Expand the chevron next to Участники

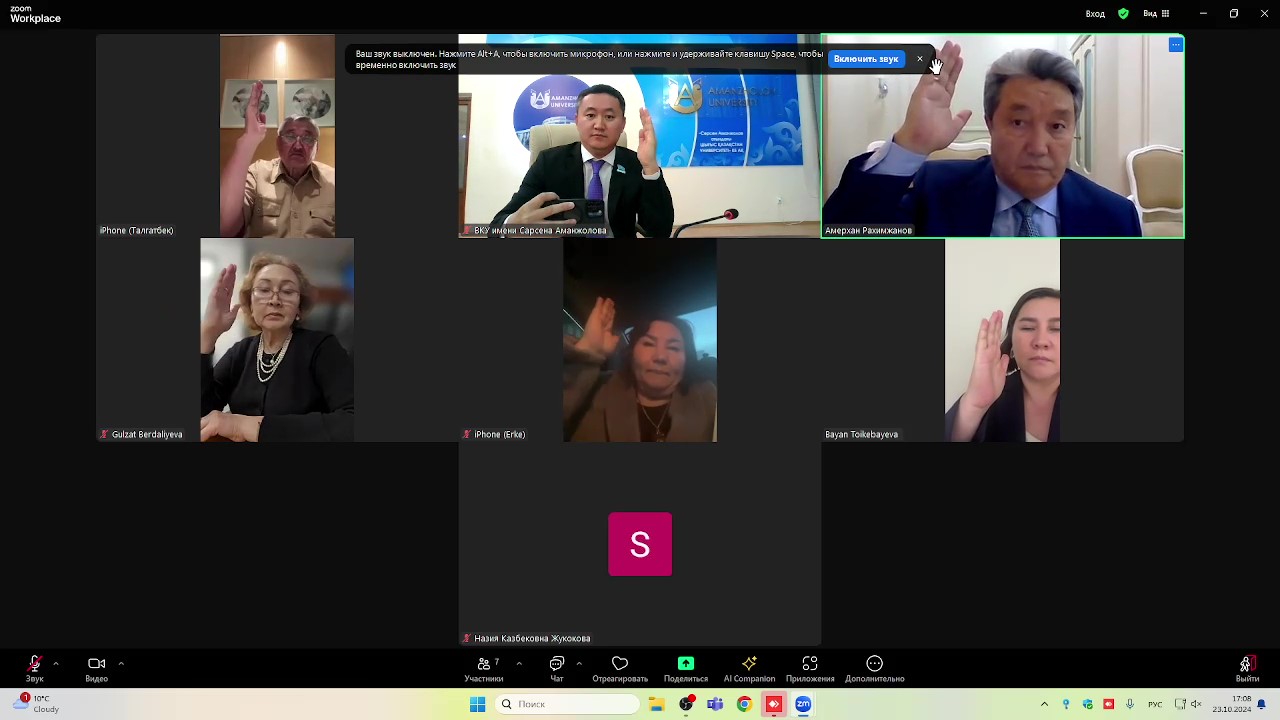519,663
